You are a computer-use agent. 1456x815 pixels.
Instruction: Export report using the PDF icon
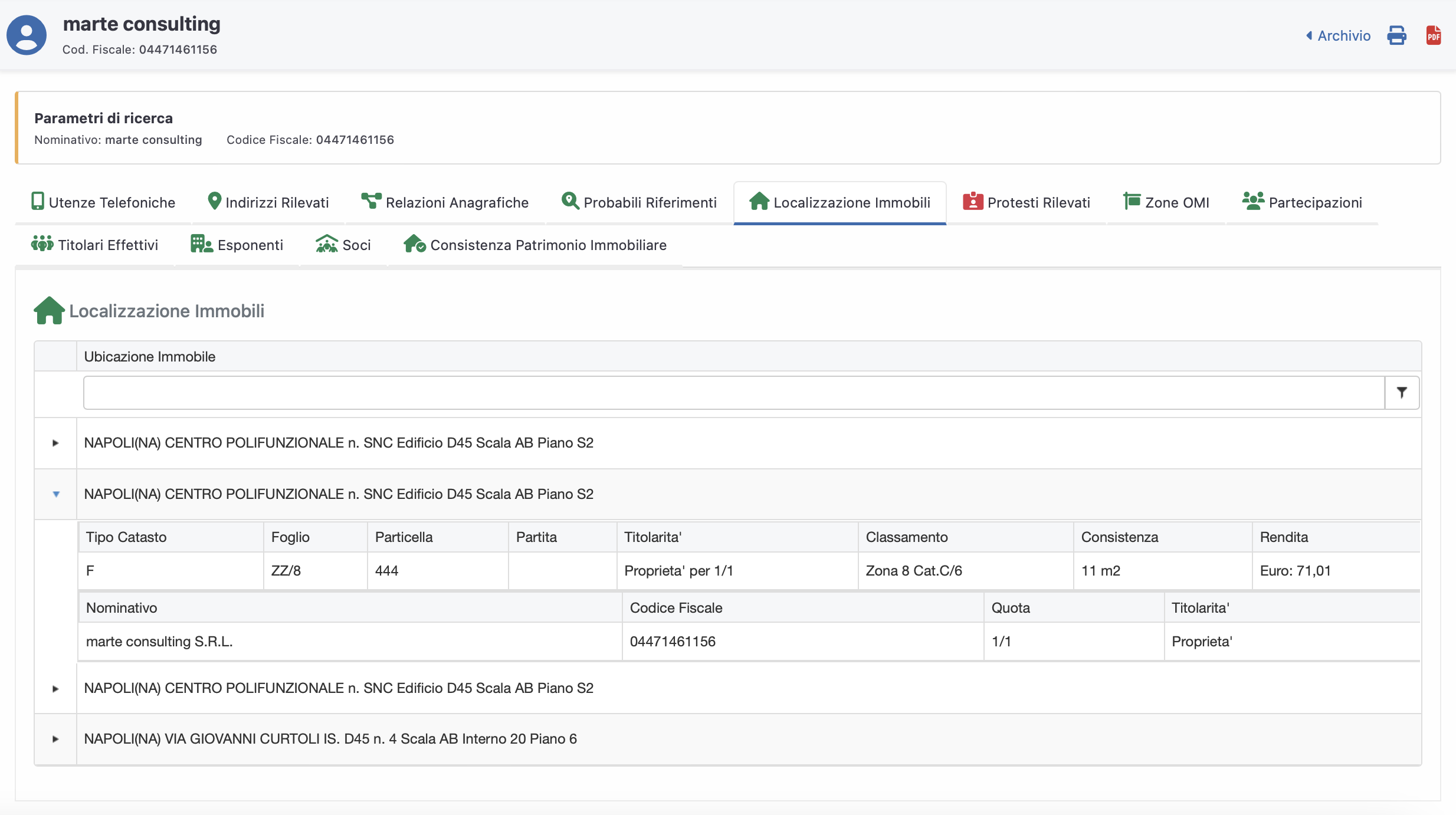click(x=1434, y=35)
